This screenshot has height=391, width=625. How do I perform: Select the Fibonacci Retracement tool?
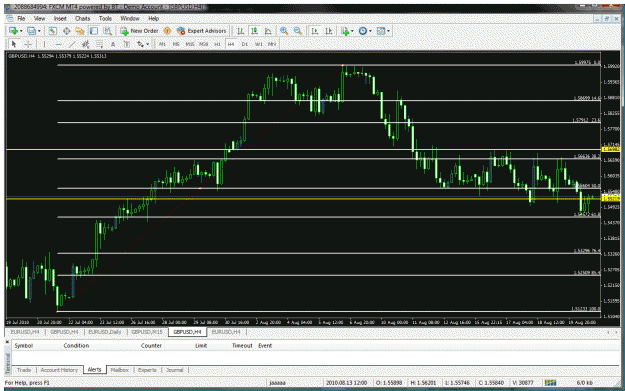click(99, 44)
